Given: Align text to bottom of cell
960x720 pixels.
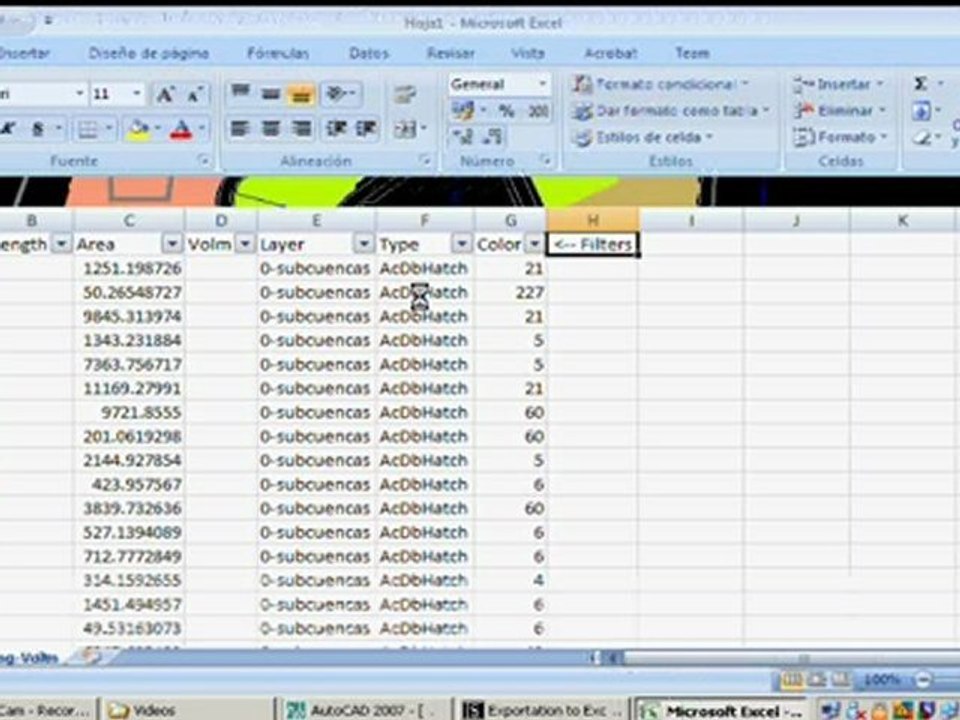Looking at the screenshot, I should click(x=301, y=94).
